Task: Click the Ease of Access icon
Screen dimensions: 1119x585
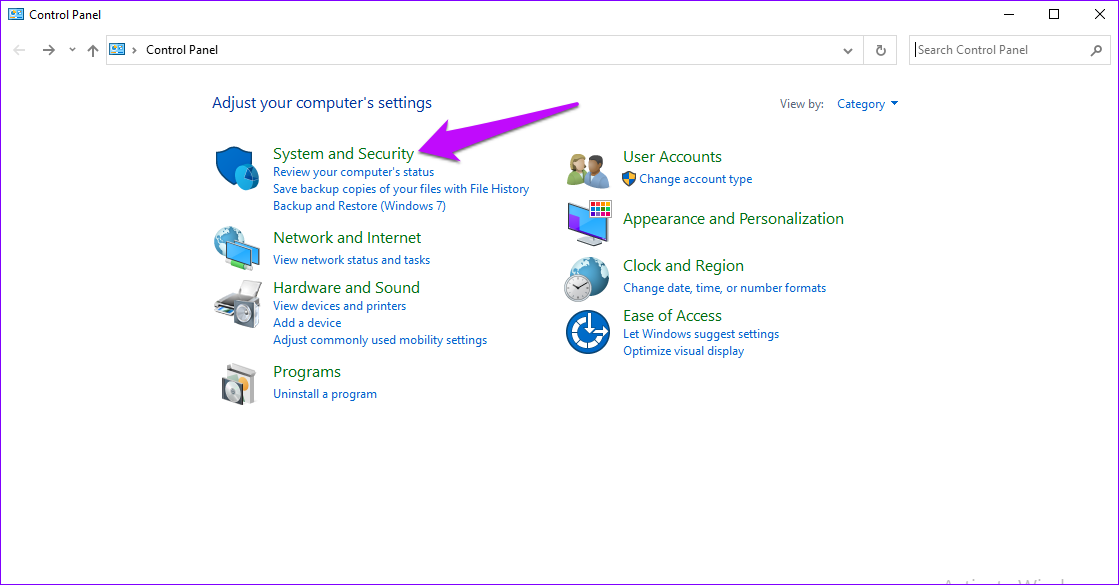Action: point(588,332)
